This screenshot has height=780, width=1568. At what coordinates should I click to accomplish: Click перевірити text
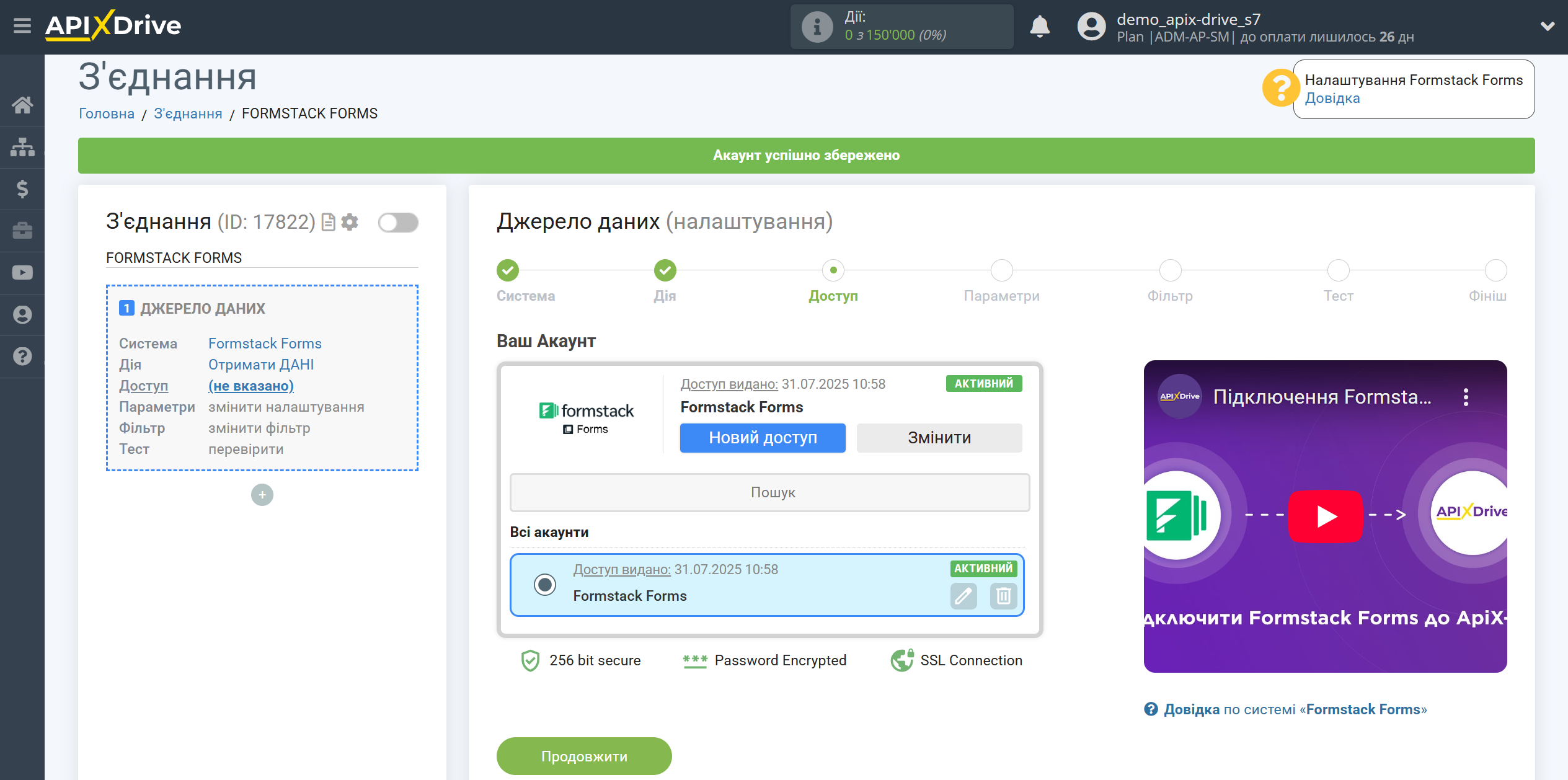click(x=246, y=449)
